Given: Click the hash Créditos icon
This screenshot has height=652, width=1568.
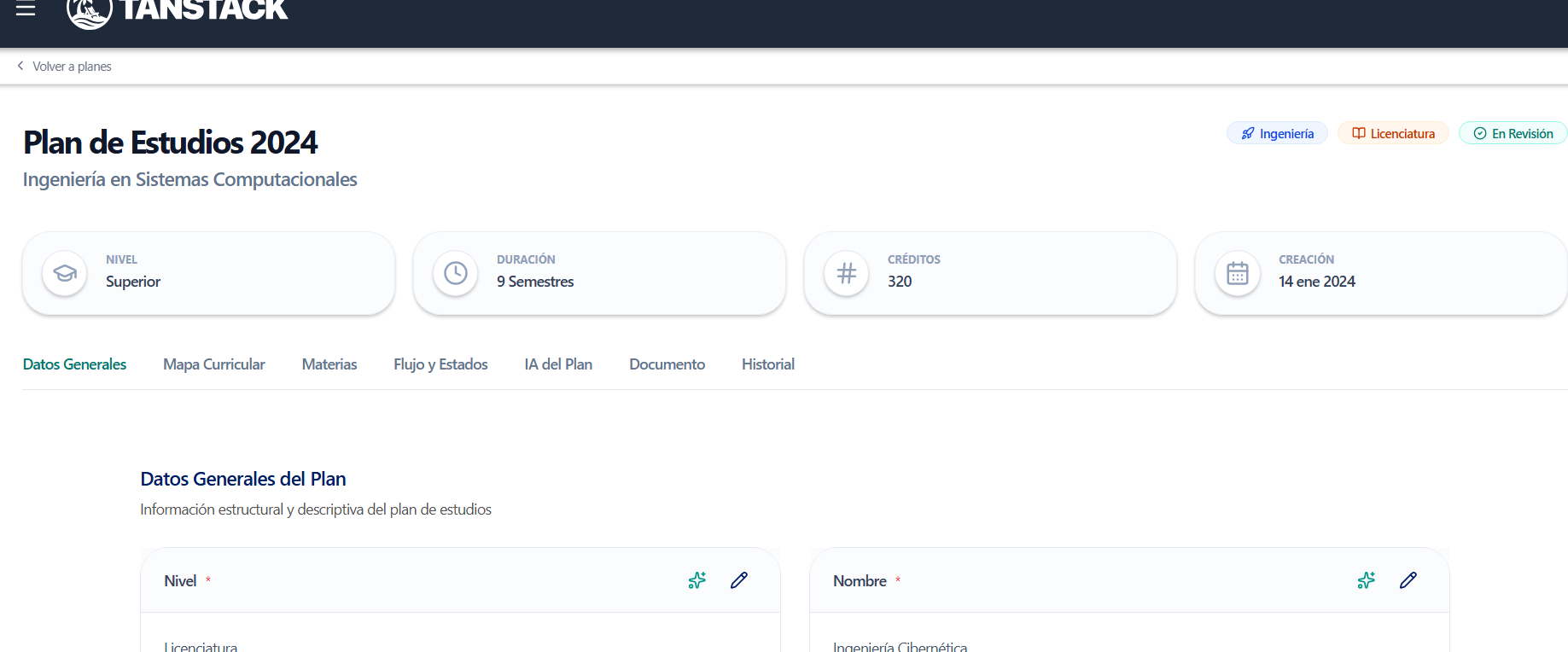Looking at the screenshot, I should [847, 273].
